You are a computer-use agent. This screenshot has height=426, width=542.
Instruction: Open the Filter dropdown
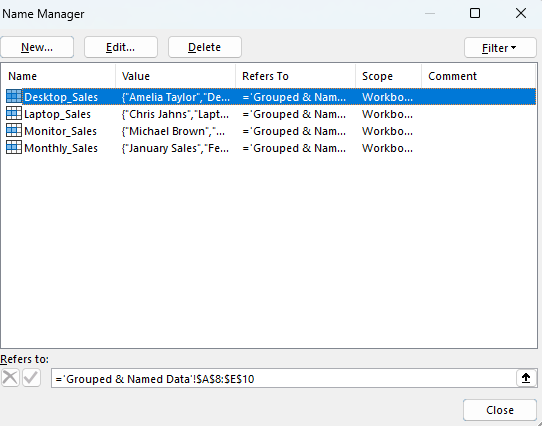tap(500, 48)
